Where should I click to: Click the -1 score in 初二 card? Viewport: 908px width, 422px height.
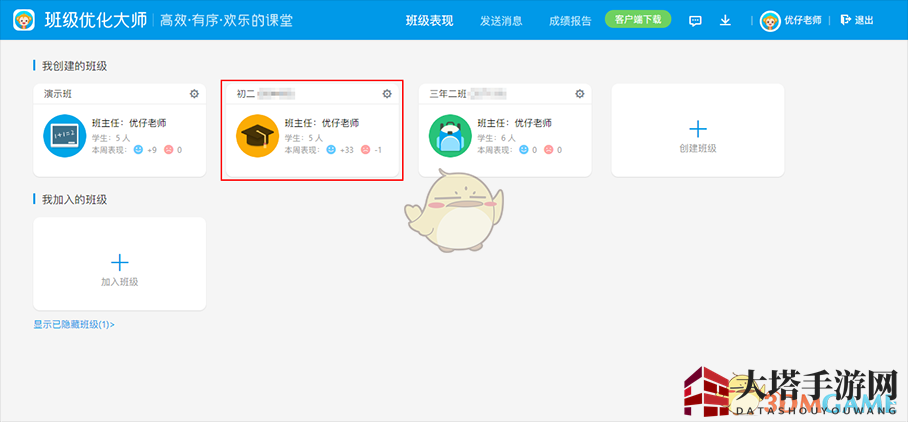point(378,150)
